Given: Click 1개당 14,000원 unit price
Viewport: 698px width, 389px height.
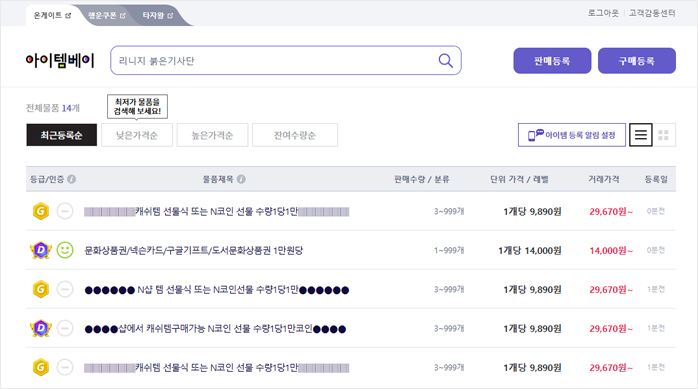Looking at the screenshot, I should click(530, 251).
